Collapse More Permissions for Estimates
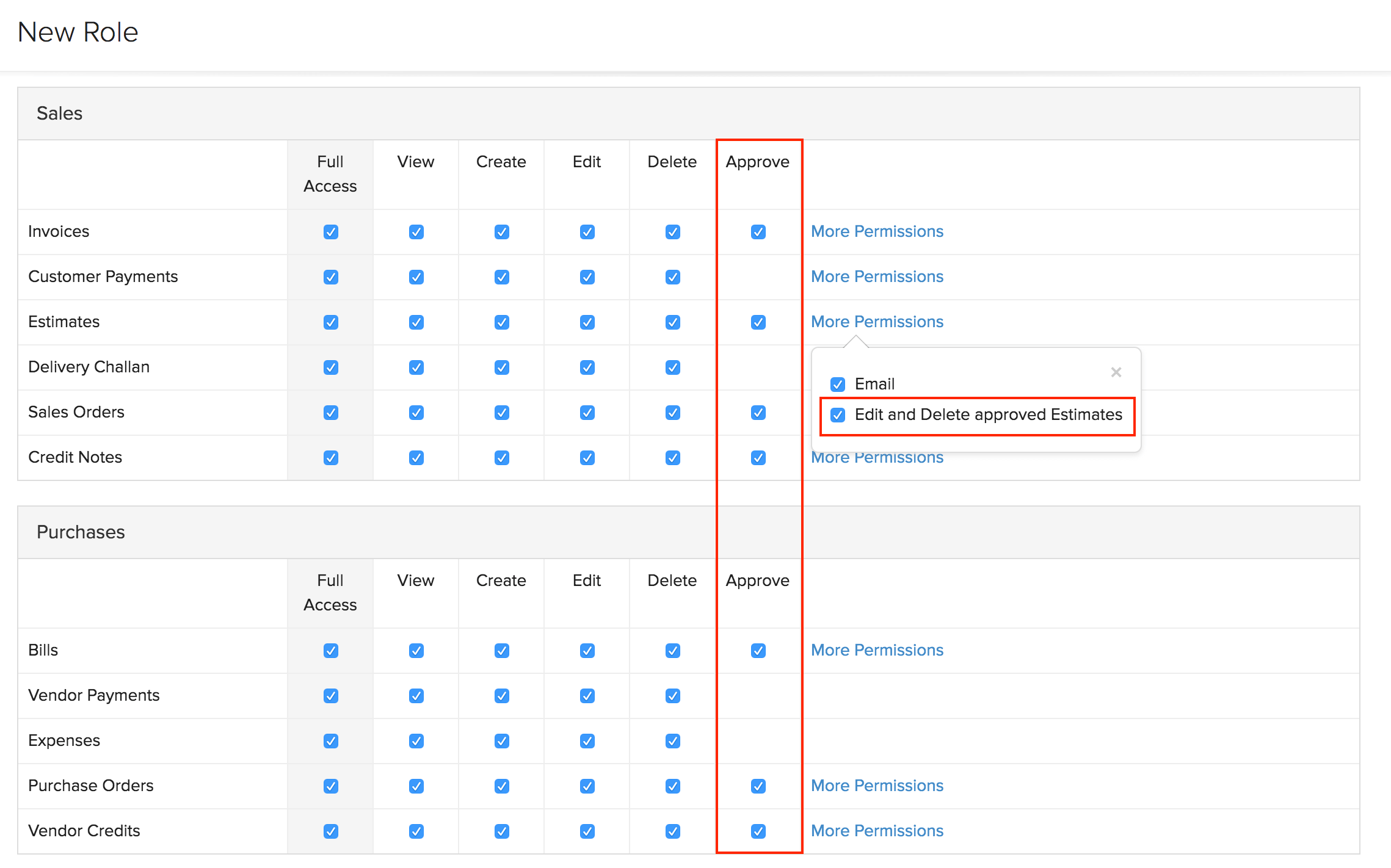The height and width of the screenshot is (868, 1391). pos(877,322)
